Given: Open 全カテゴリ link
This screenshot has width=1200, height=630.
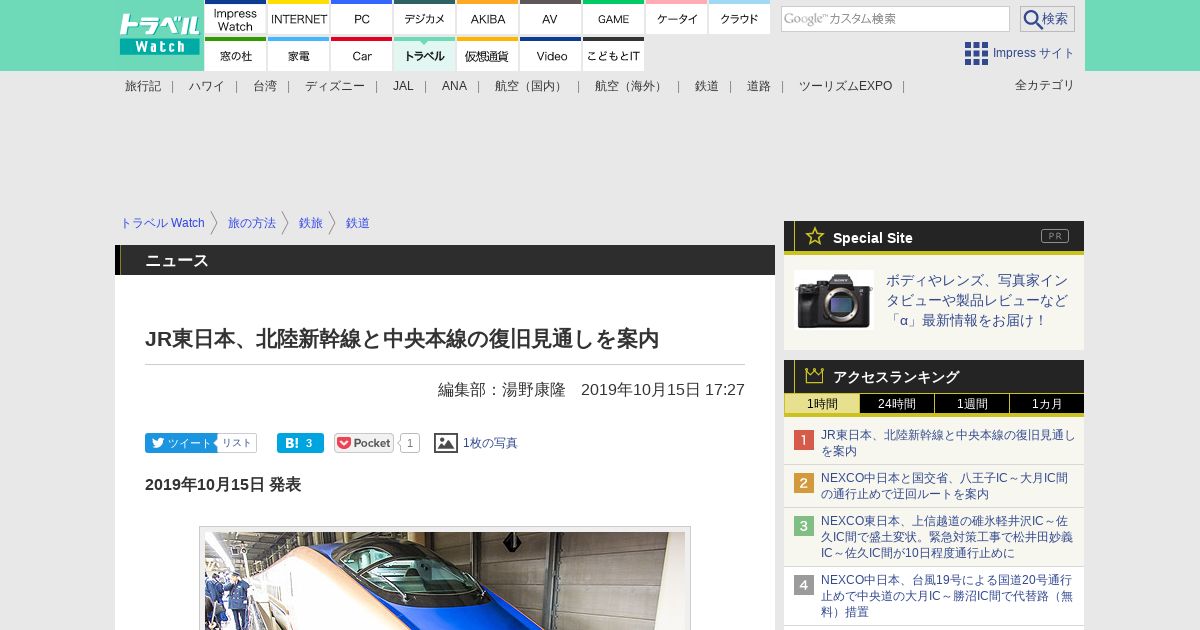Looking at the screenshot, I should (x=1045, y=85).
